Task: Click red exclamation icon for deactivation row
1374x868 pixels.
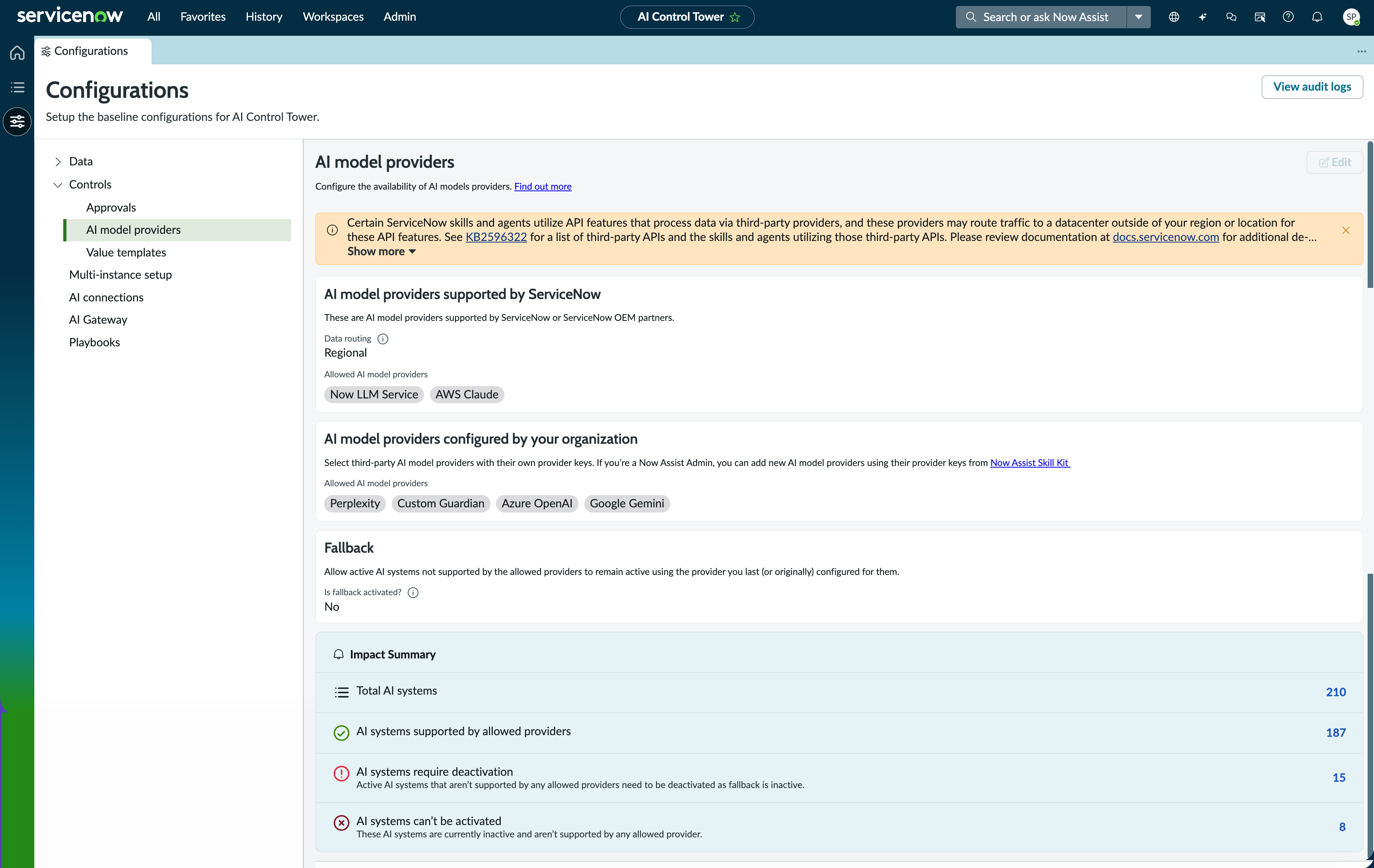Action: pos(341,773)
